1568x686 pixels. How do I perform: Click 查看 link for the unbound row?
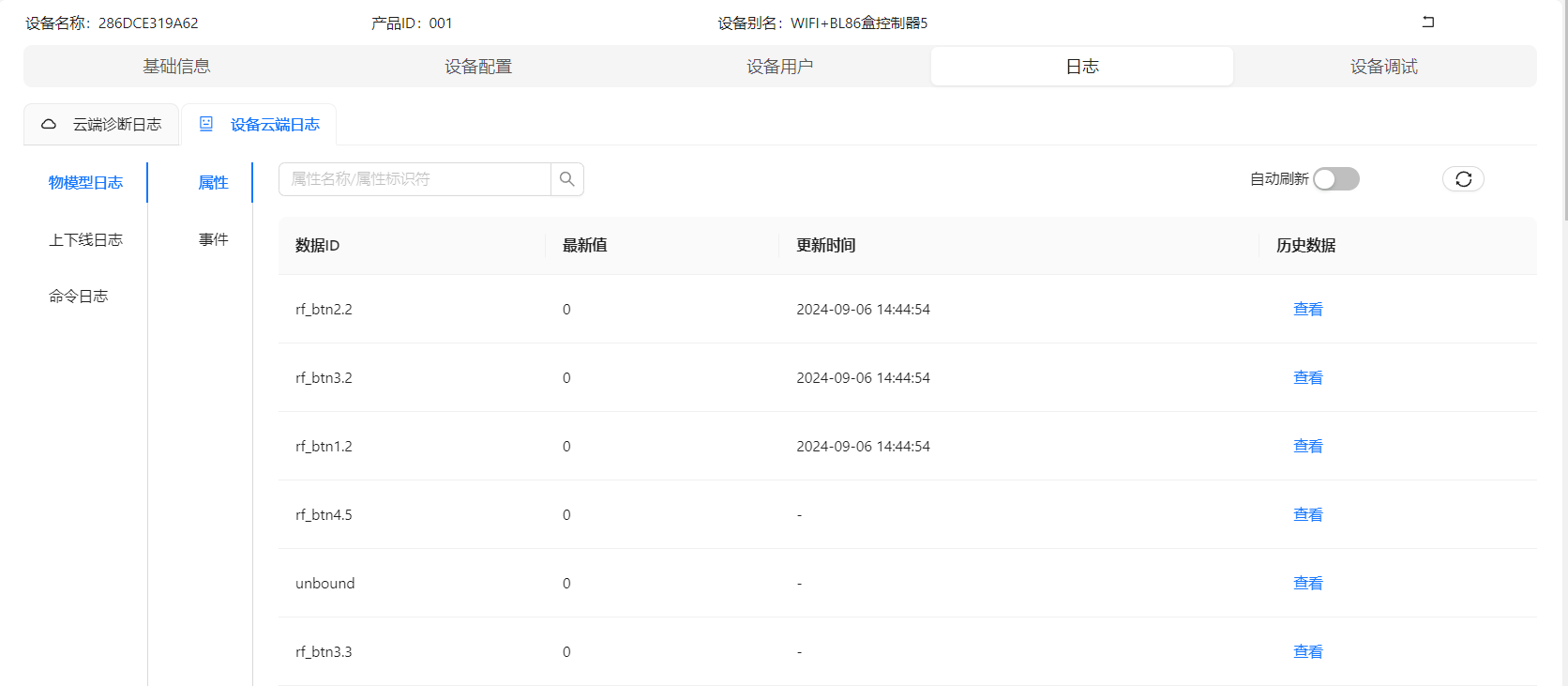tap(1307, 584)
